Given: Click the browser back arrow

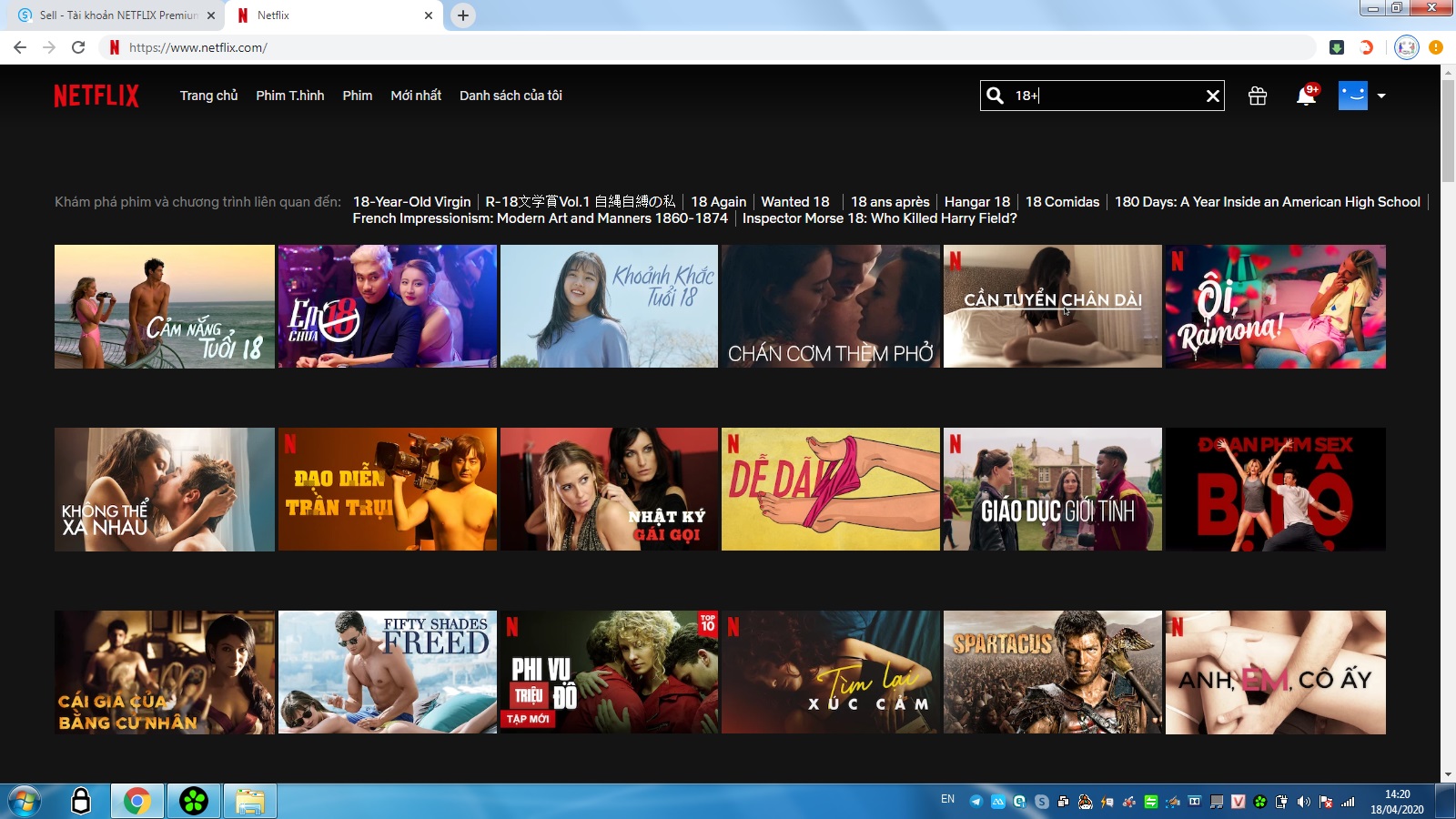Looking at the screenshot, I should point(20,47).
